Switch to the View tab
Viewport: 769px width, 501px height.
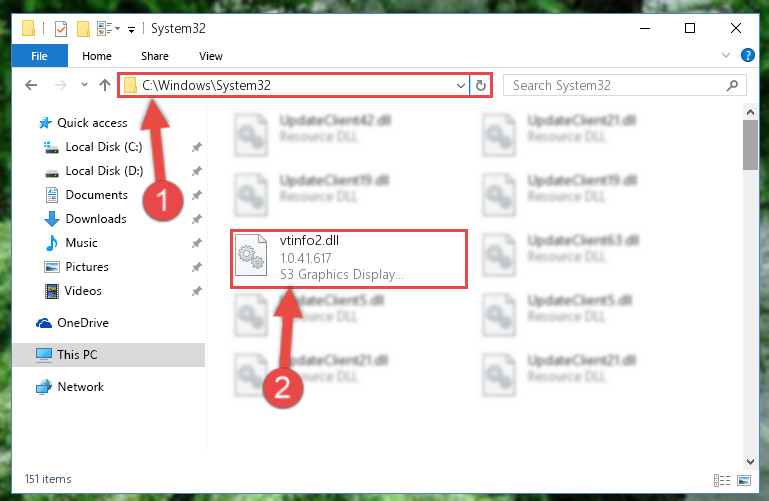tap(210, 56)
